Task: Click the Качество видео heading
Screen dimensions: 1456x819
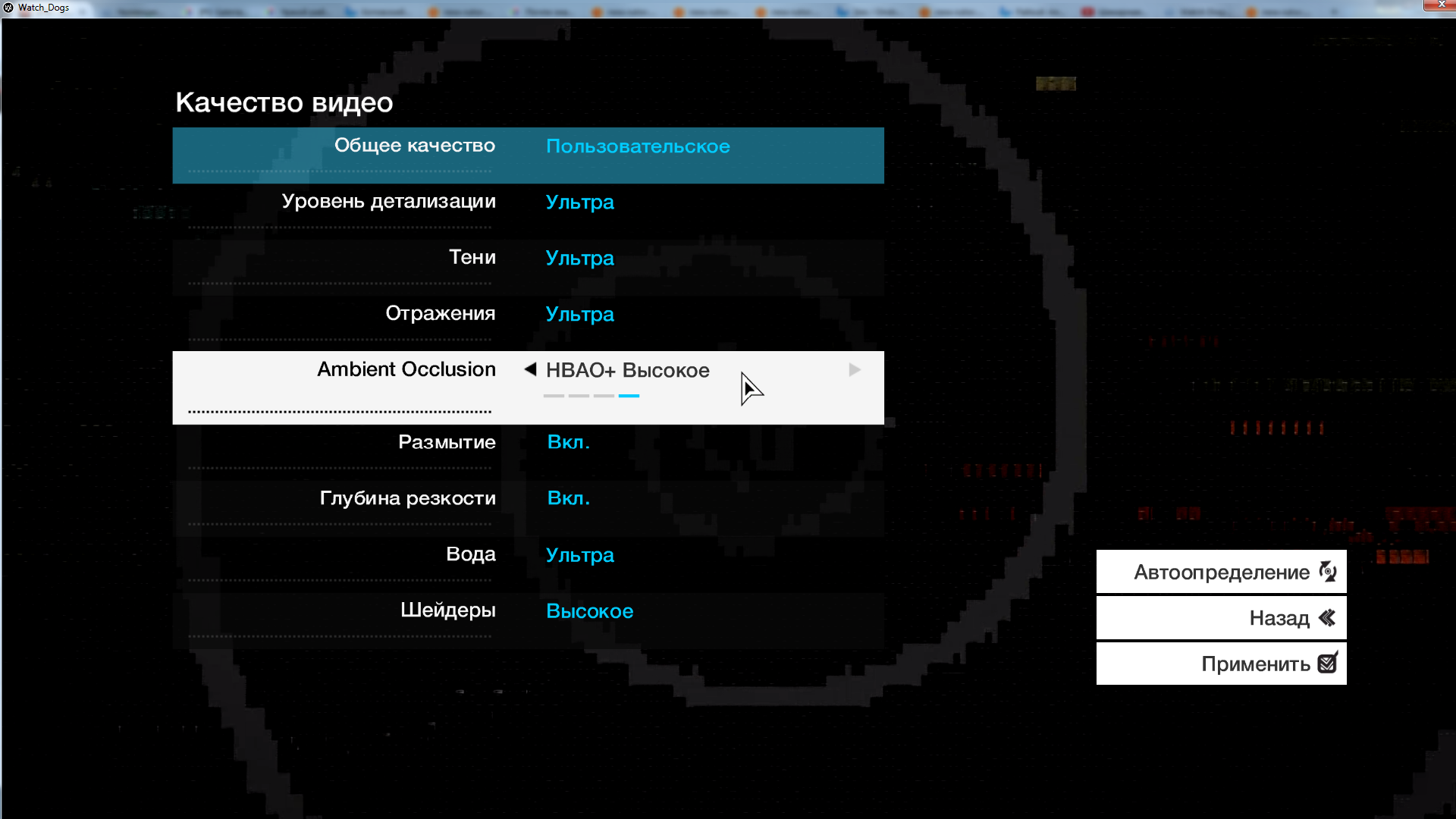Action: click(284, 102)
